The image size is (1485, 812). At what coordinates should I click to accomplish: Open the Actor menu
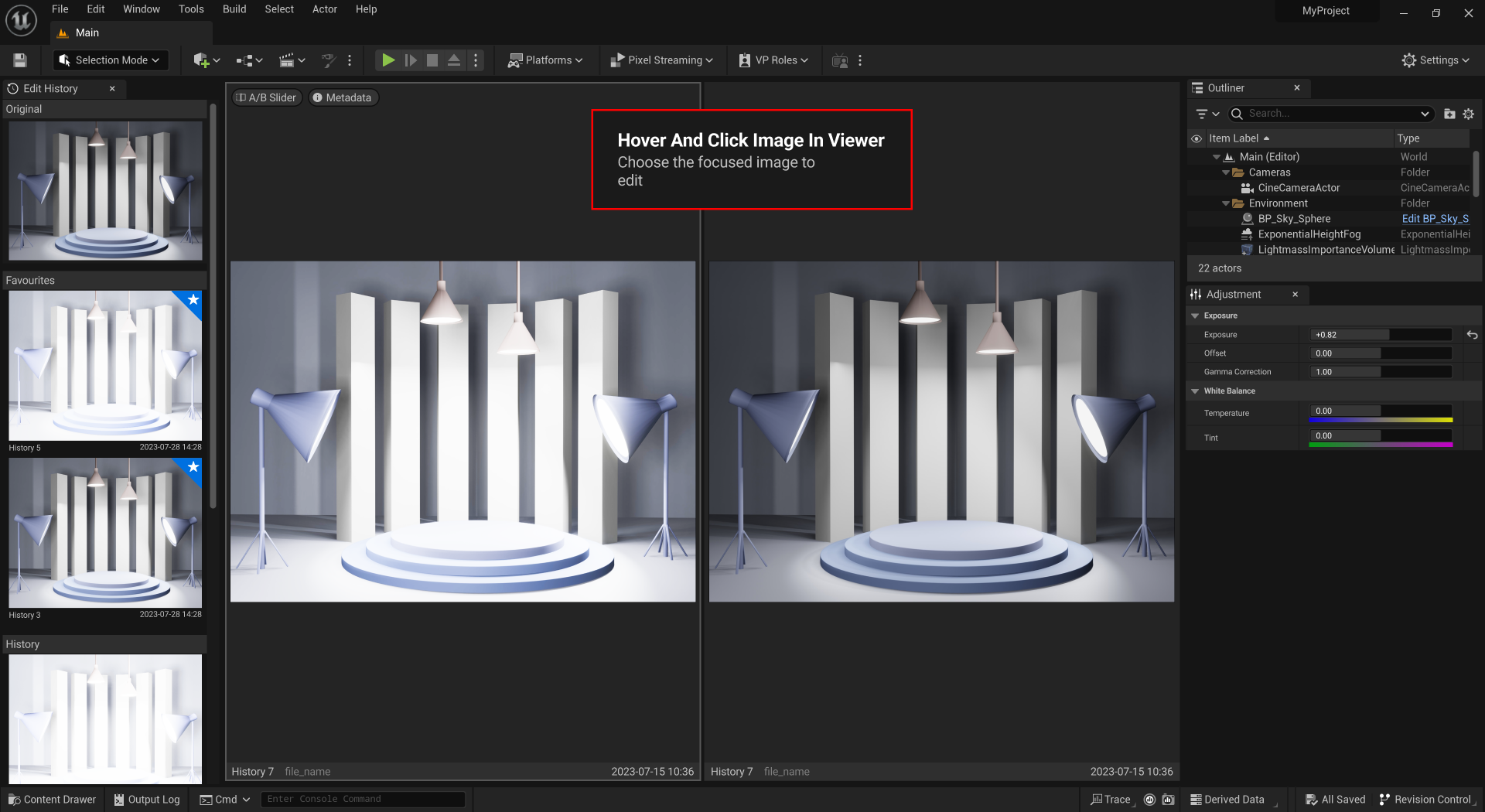325,9
